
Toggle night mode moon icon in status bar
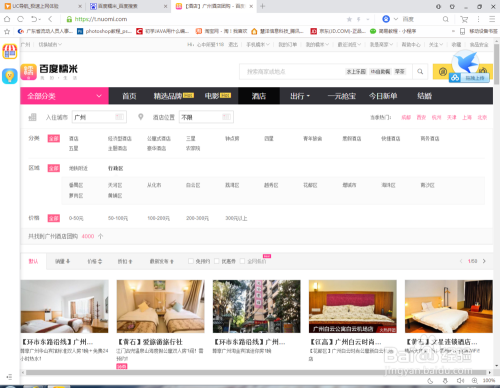[x=430, y=380]
